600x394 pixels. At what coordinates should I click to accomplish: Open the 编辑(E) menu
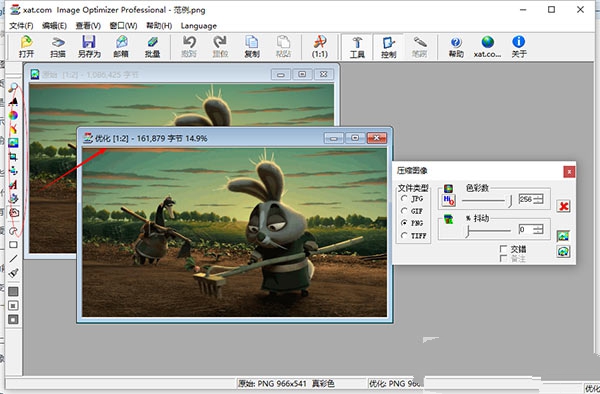click(54, 26)
